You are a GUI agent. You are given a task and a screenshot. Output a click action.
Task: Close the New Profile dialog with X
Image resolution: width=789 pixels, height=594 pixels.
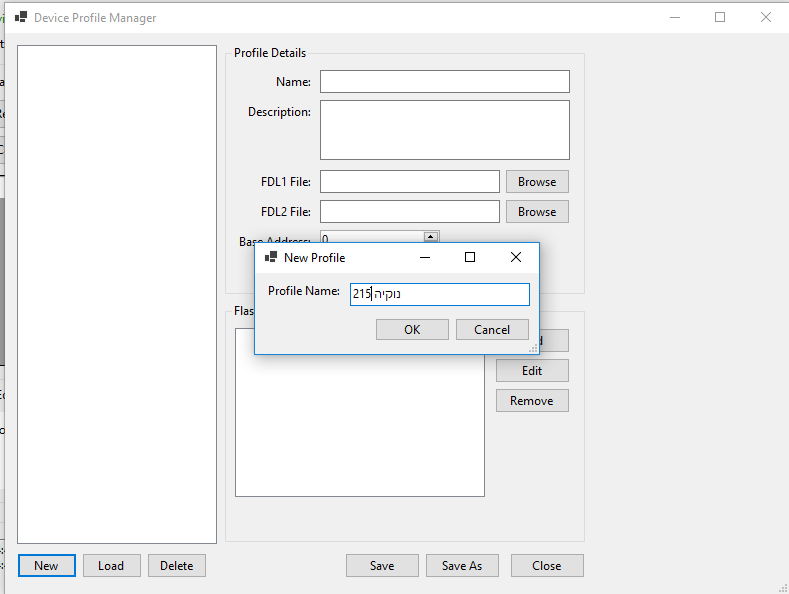515,257
